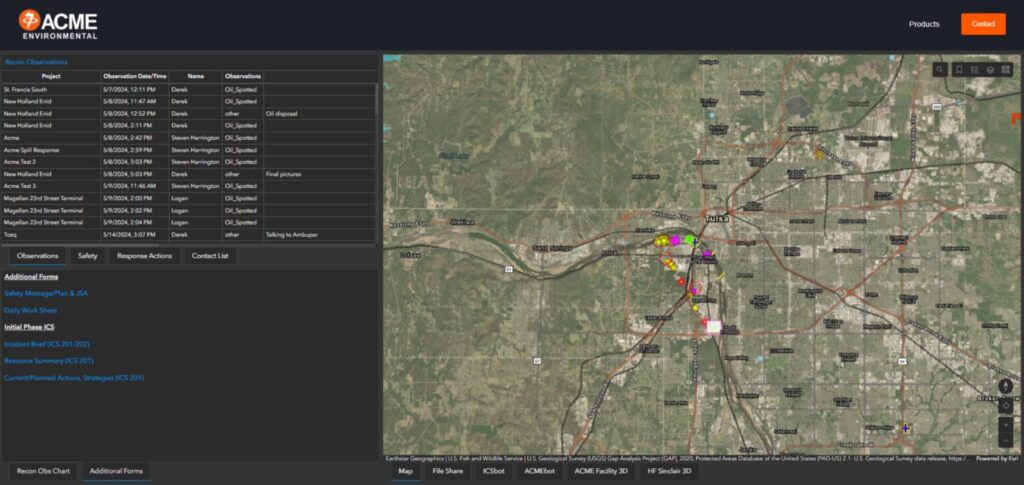This screenshot has height=485, width=1024.
Task: Click the orange Contact button
Action: (x=983, y=24)
